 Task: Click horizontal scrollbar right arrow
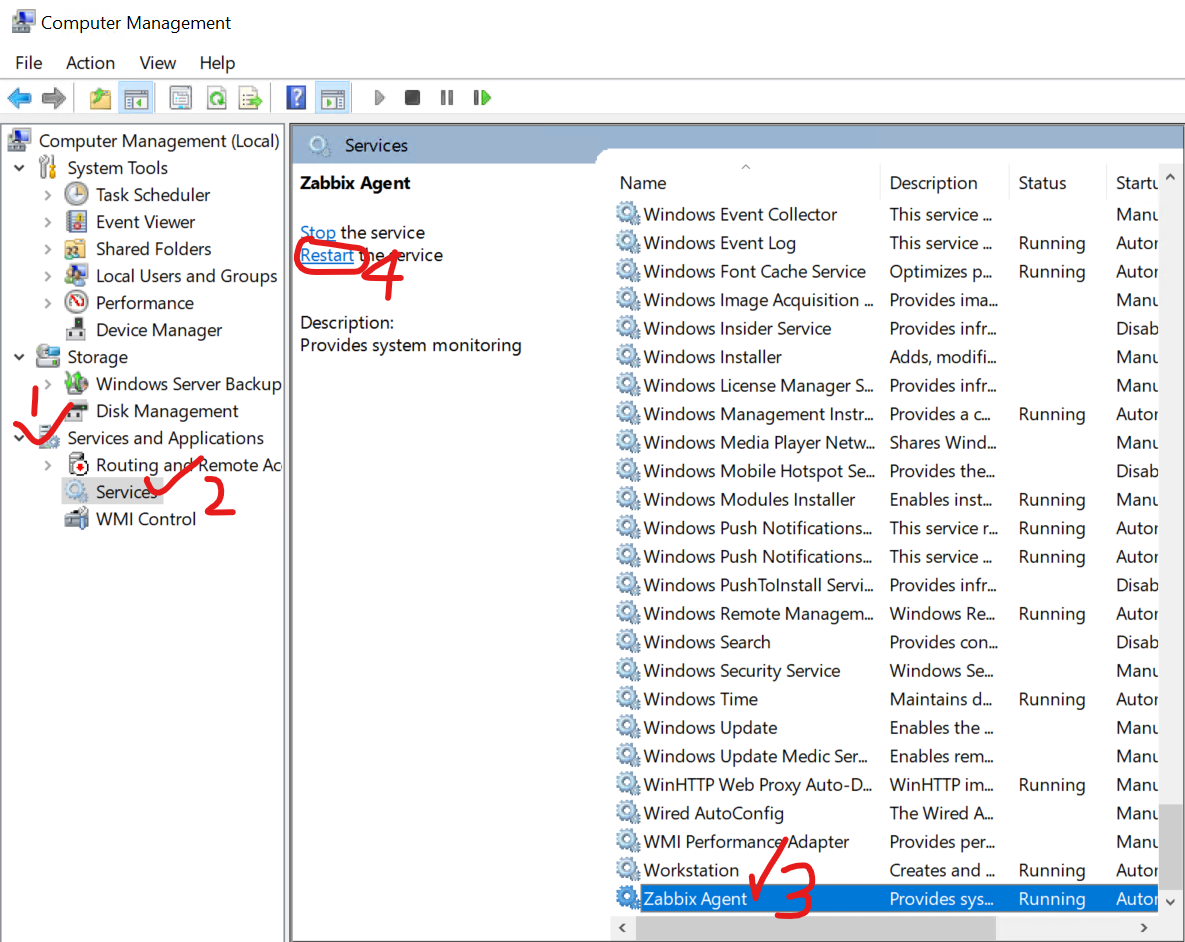tap(1144, 928)
